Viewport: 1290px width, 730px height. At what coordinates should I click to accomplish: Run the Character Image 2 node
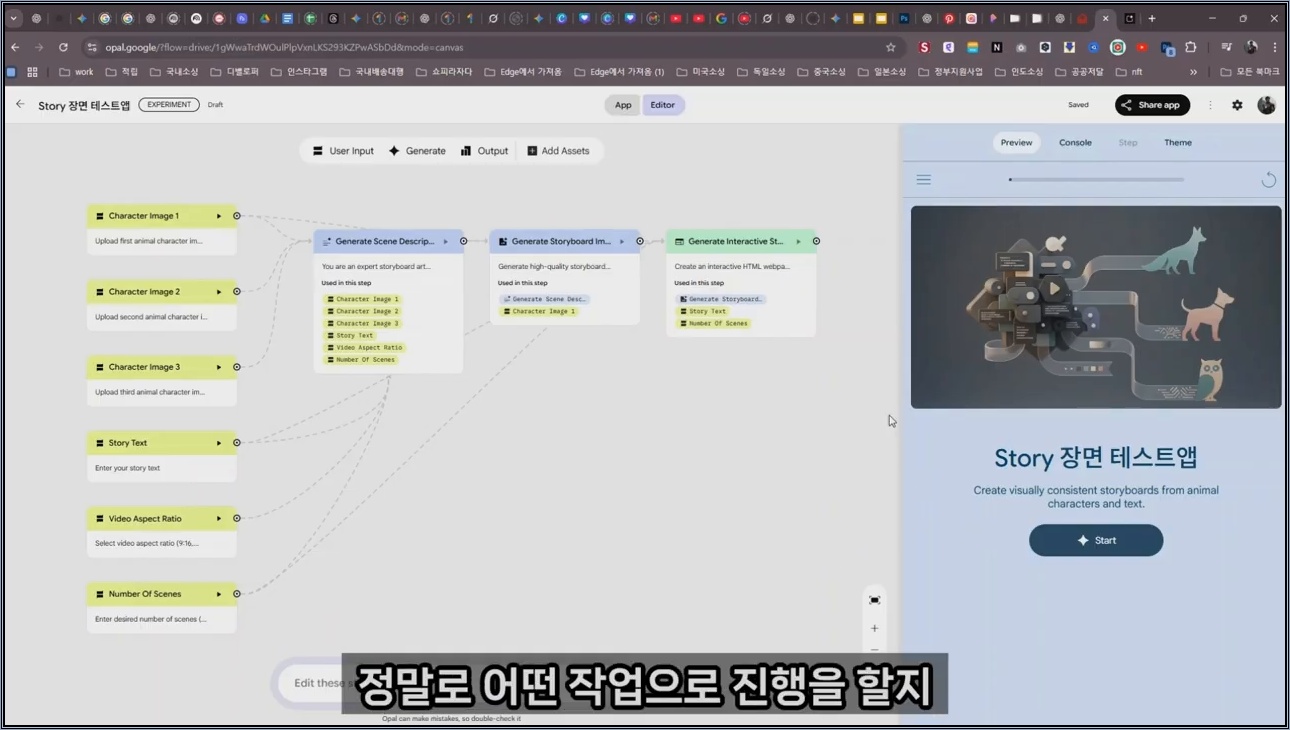pyautogui.click(x=219, y=292)
